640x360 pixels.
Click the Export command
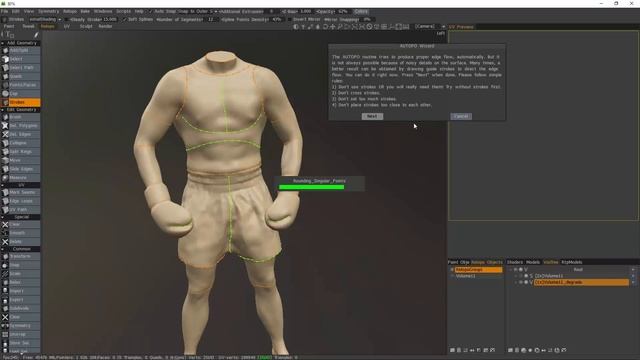(20, 300)
